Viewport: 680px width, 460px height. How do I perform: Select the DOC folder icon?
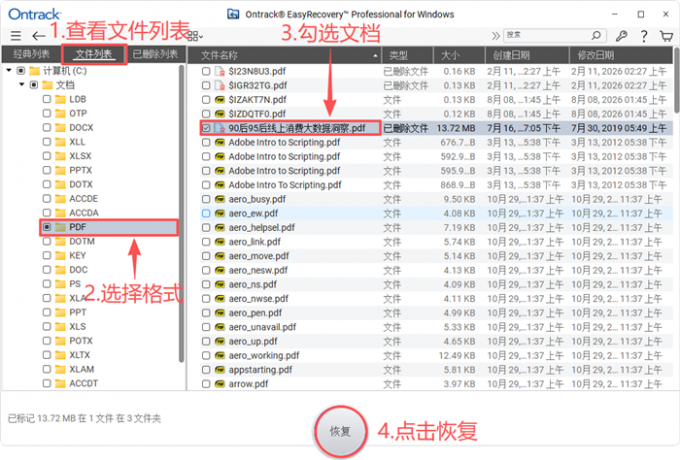[60, 270]
